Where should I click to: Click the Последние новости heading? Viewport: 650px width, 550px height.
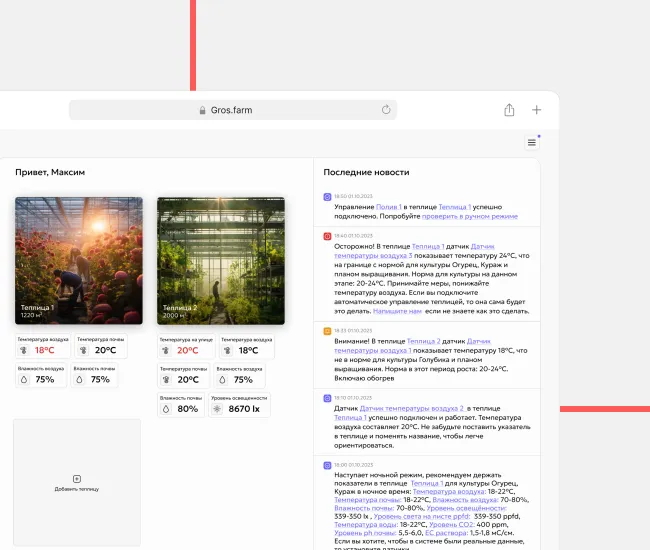[x=366, y=172]
